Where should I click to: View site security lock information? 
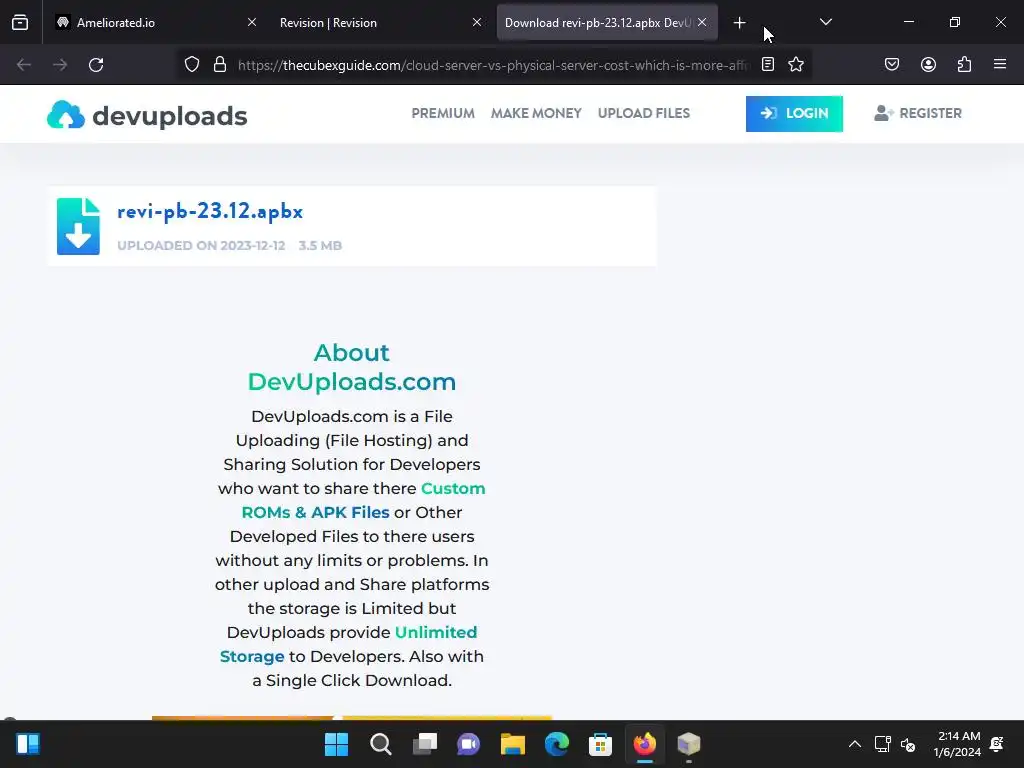pos(220,65)
